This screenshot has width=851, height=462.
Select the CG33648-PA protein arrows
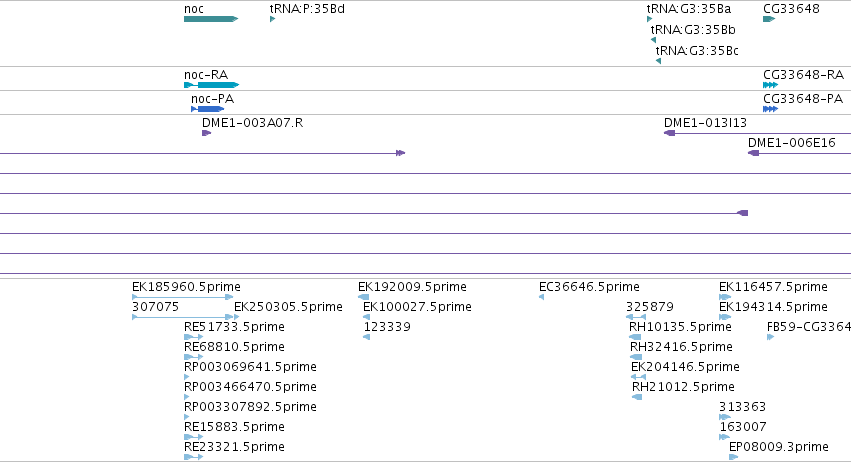tap(770, 109)
